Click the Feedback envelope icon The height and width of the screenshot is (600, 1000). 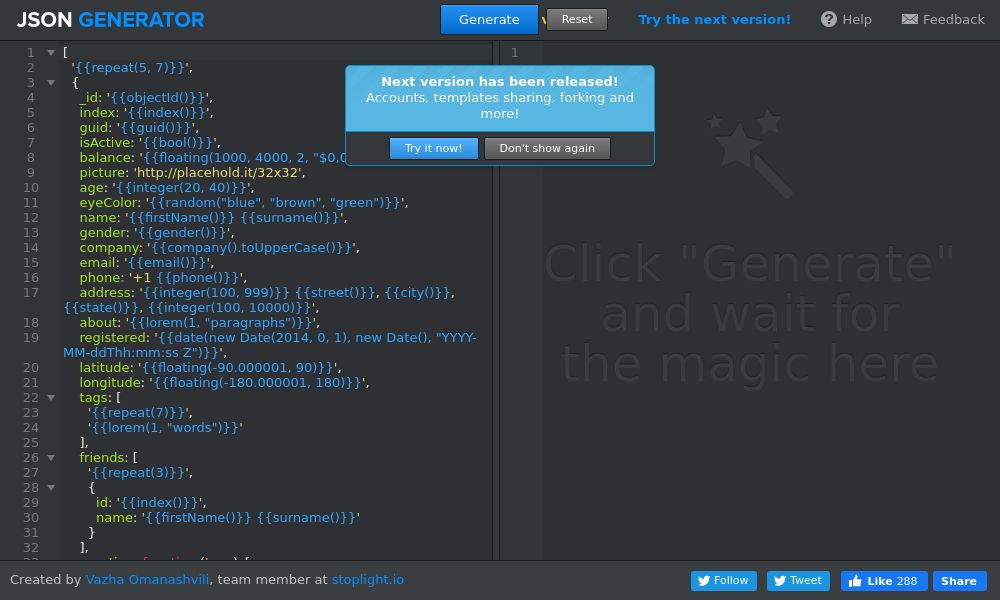(x=909, y=19)
